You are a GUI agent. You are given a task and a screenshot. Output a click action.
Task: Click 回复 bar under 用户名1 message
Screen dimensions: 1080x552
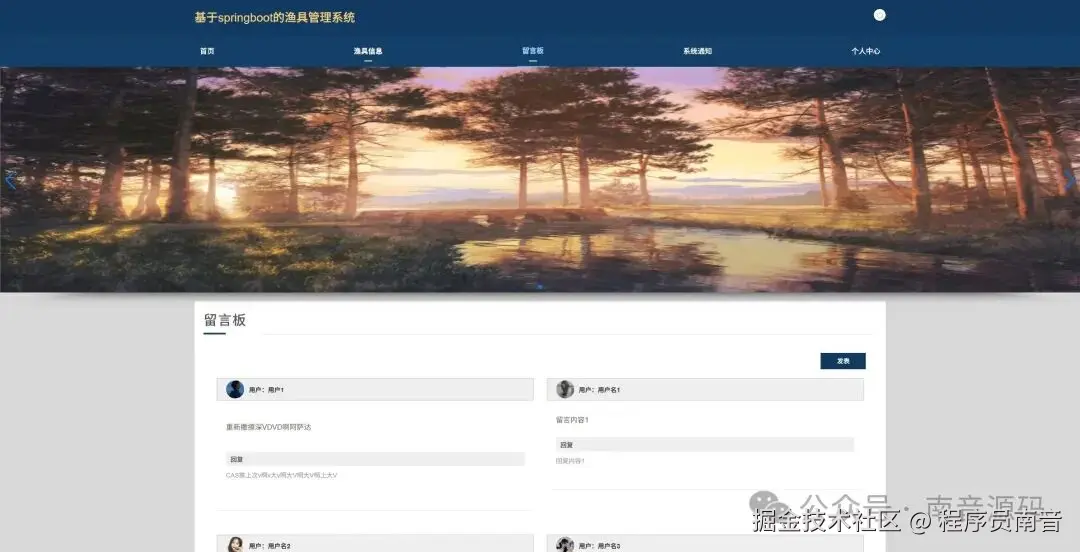click(x=705, y=444)
